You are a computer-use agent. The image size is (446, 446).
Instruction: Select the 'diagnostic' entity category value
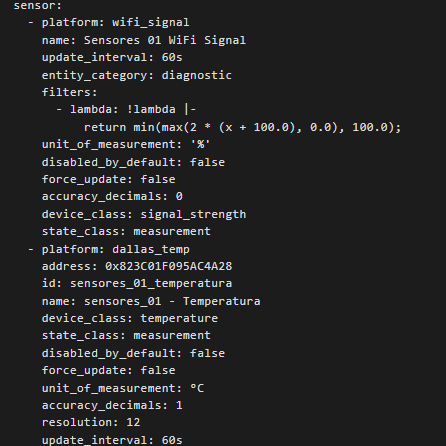(196, 75)
